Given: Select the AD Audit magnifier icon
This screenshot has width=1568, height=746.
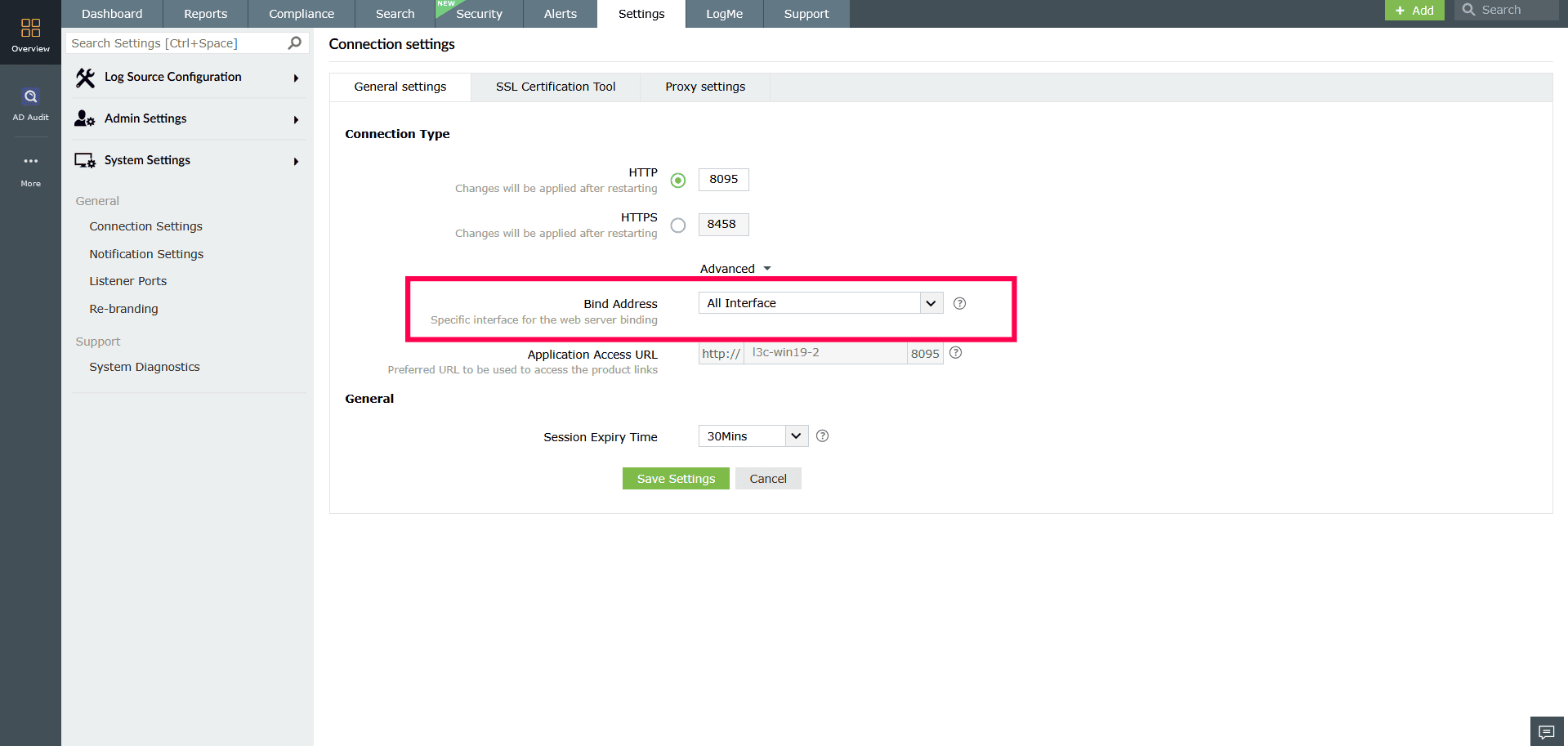Looking at the screenshot, I should point(30,96).
